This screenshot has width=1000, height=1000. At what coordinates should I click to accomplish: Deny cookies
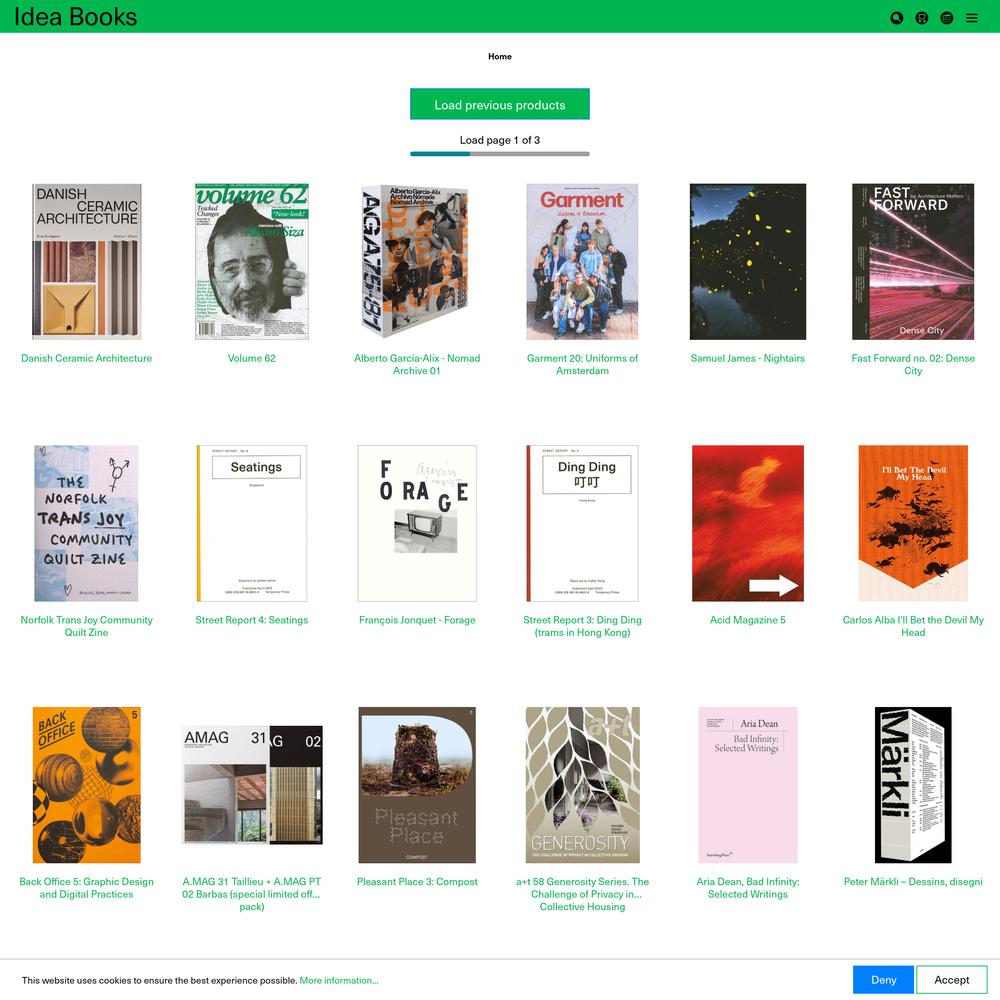(883, 980)
